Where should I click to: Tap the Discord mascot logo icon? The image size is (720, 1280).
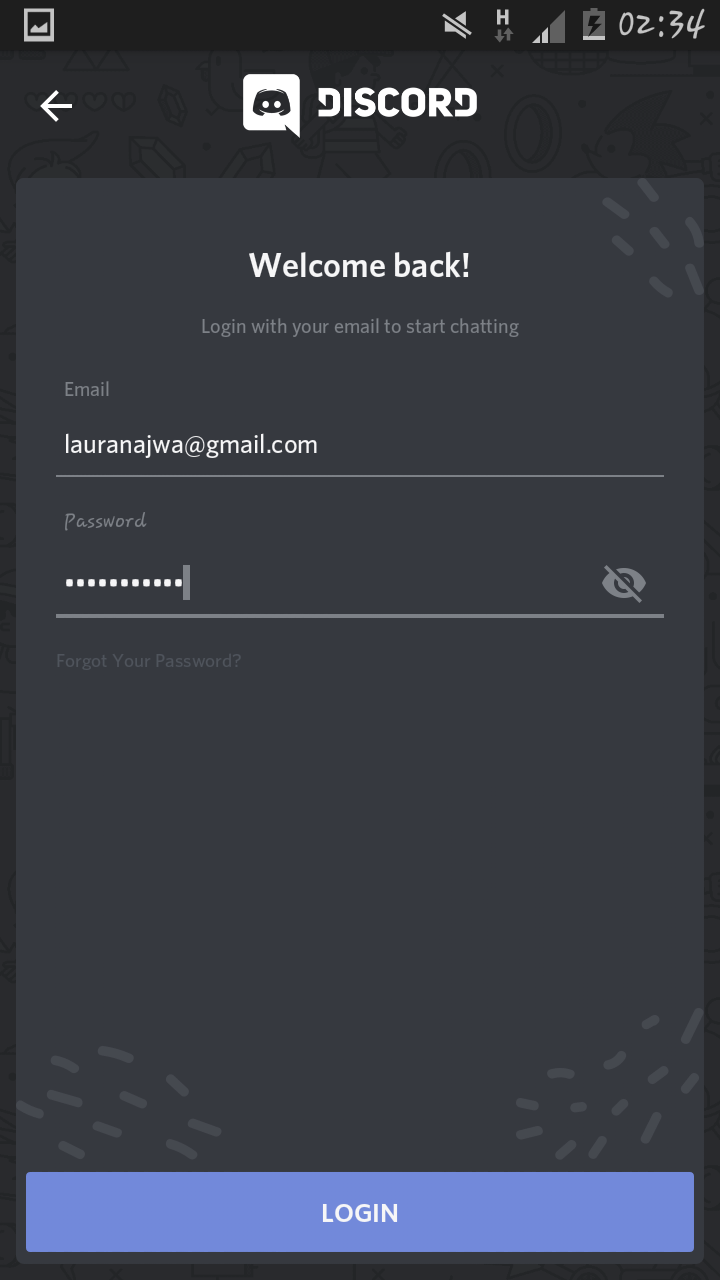point(271,104)
